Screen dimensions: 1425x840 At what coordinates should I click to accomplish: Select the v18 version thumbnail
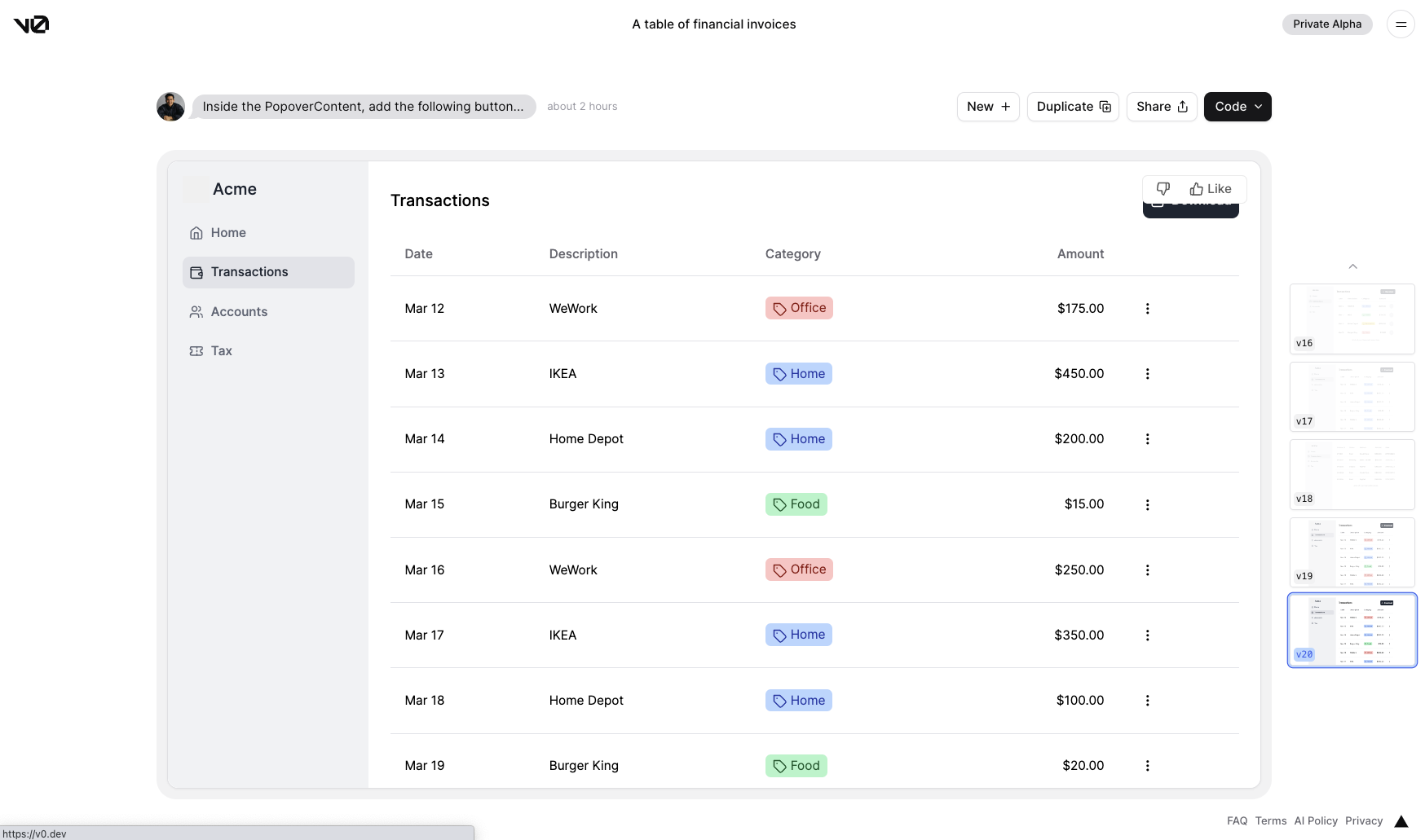coord(1352,474)
